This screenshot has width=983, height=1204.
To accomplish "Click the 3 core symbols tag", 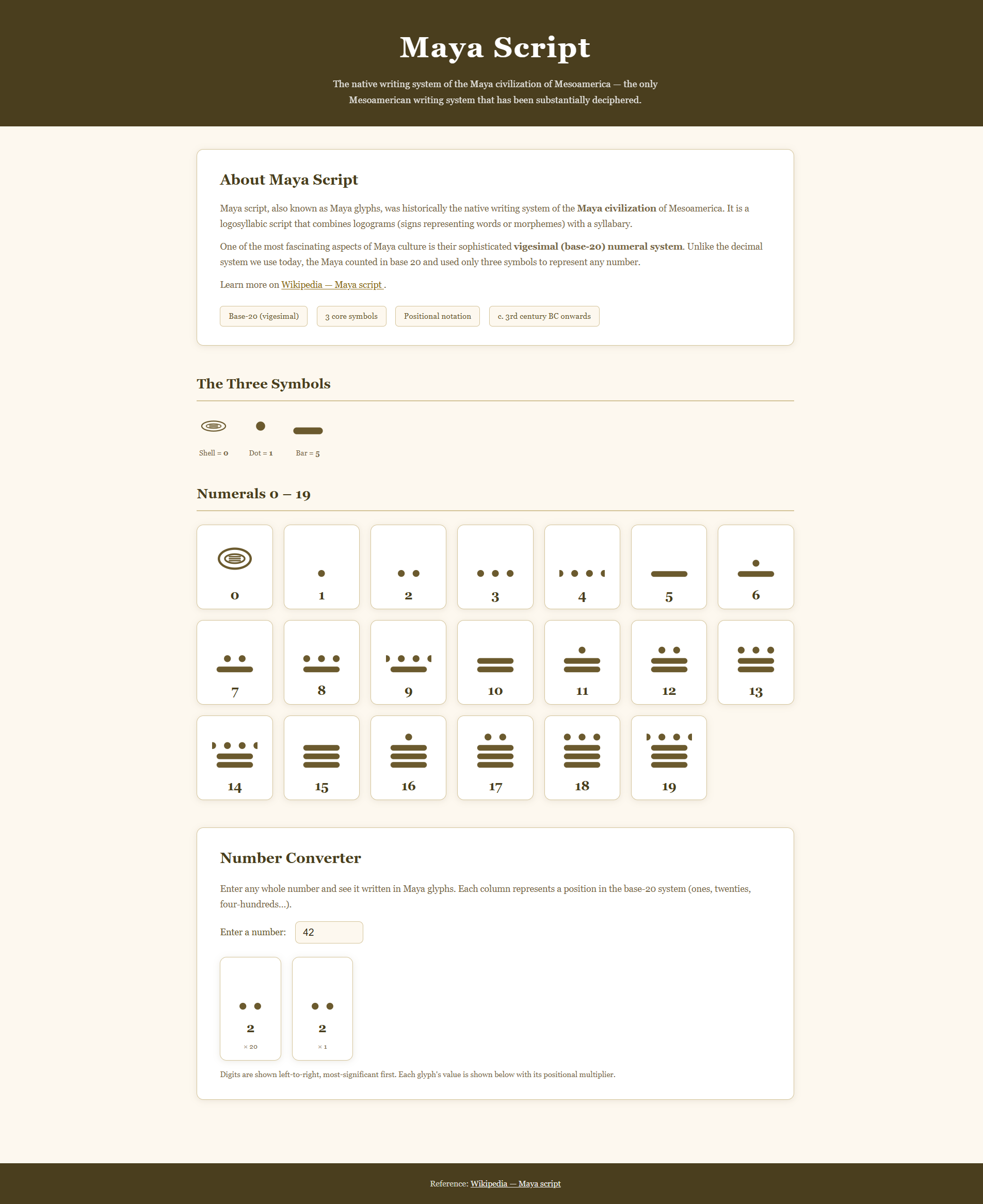I will click(351, 316).
